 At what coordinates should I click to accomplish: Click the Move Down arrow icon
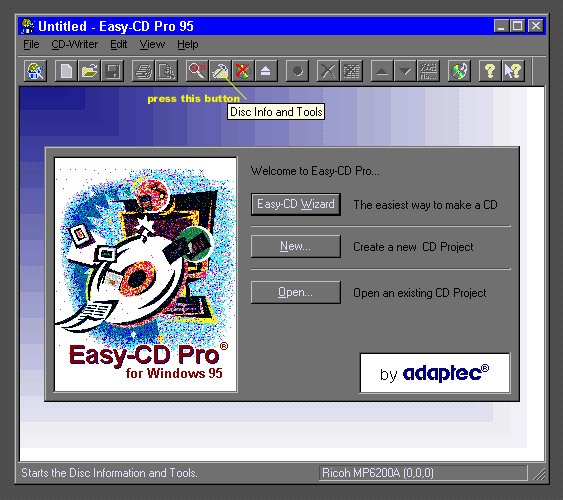click(x=405, y=71)
